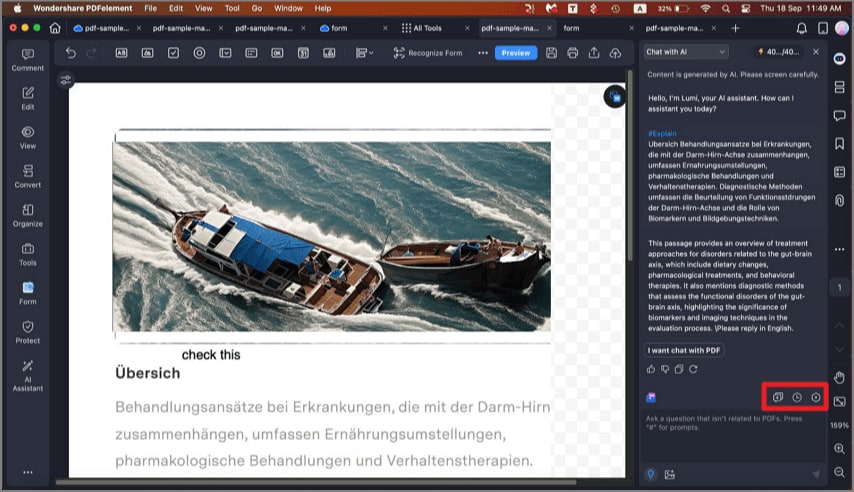
Task: Add a text field form element
Action: click(121, 53)
